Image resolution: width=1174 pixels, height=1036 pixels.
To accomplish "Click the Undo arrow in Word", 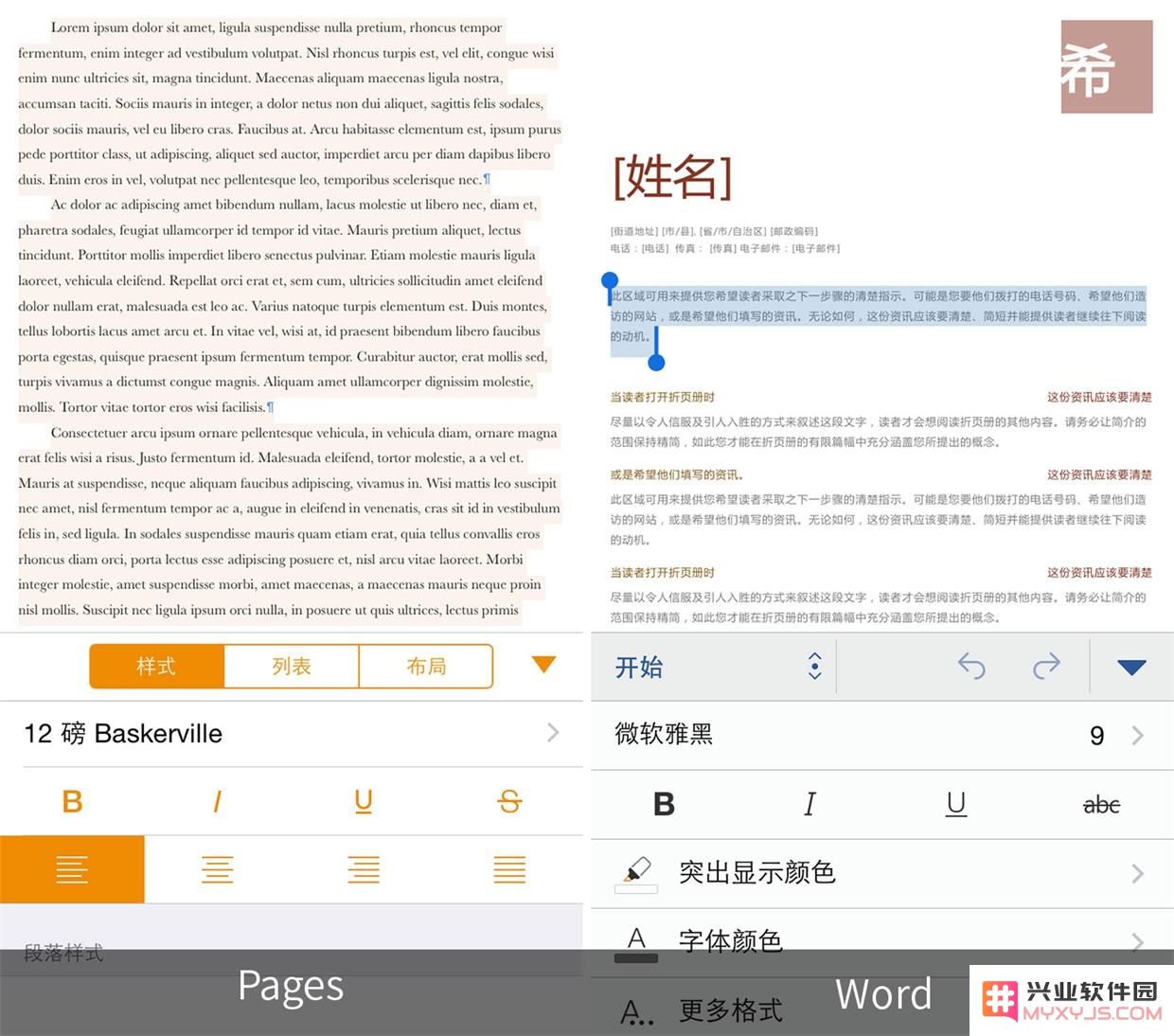I will tap(972, 667).
